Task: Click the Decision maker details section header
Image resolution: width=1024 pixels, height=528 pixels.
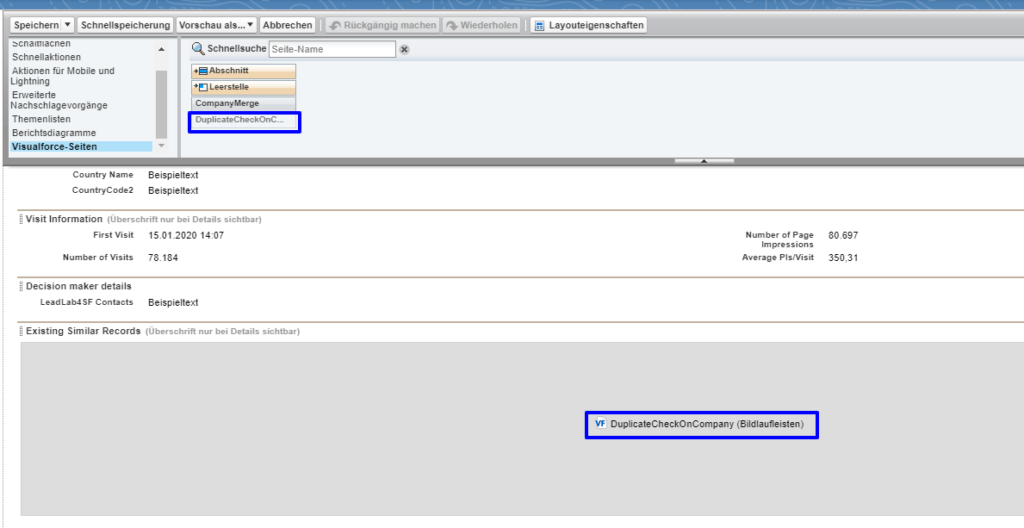Action: coord(78,286)
